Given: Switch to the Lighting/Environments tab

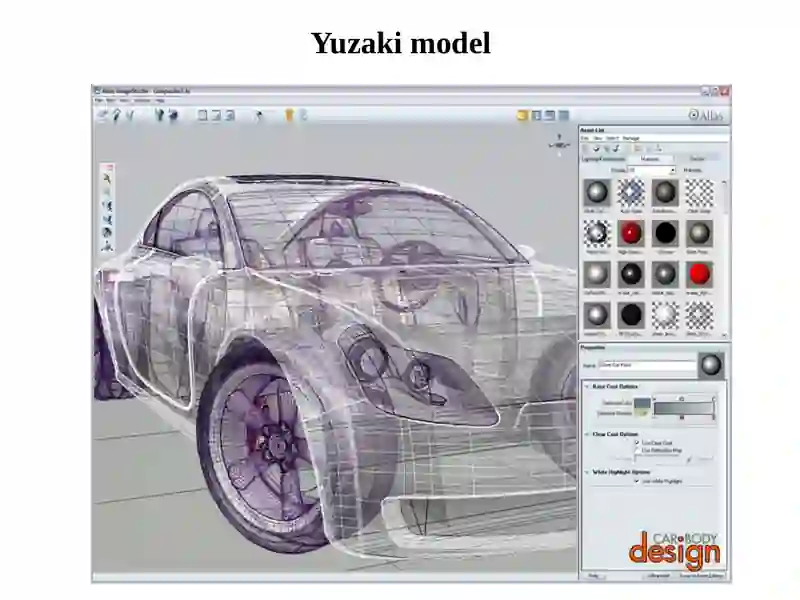Looking at the screenshot, I should 603,159.
